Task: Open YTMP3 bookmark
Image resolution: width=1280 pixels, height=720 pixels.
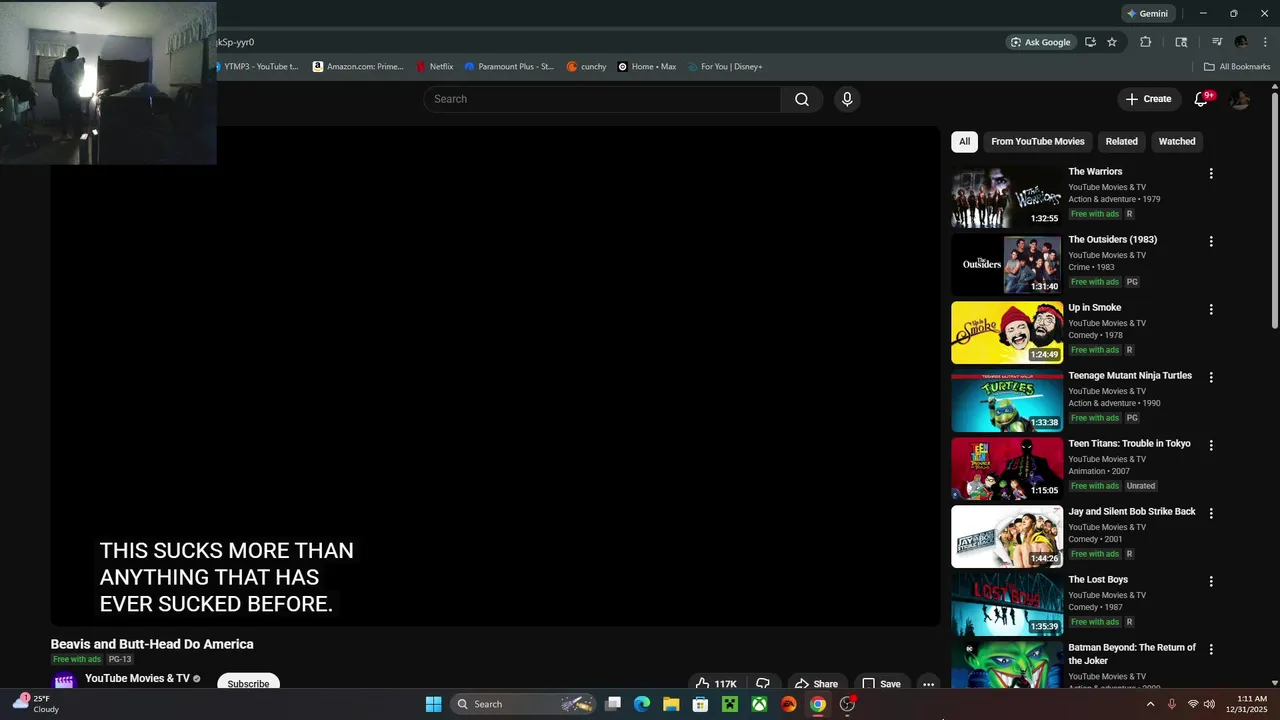Action: (256, 66)
